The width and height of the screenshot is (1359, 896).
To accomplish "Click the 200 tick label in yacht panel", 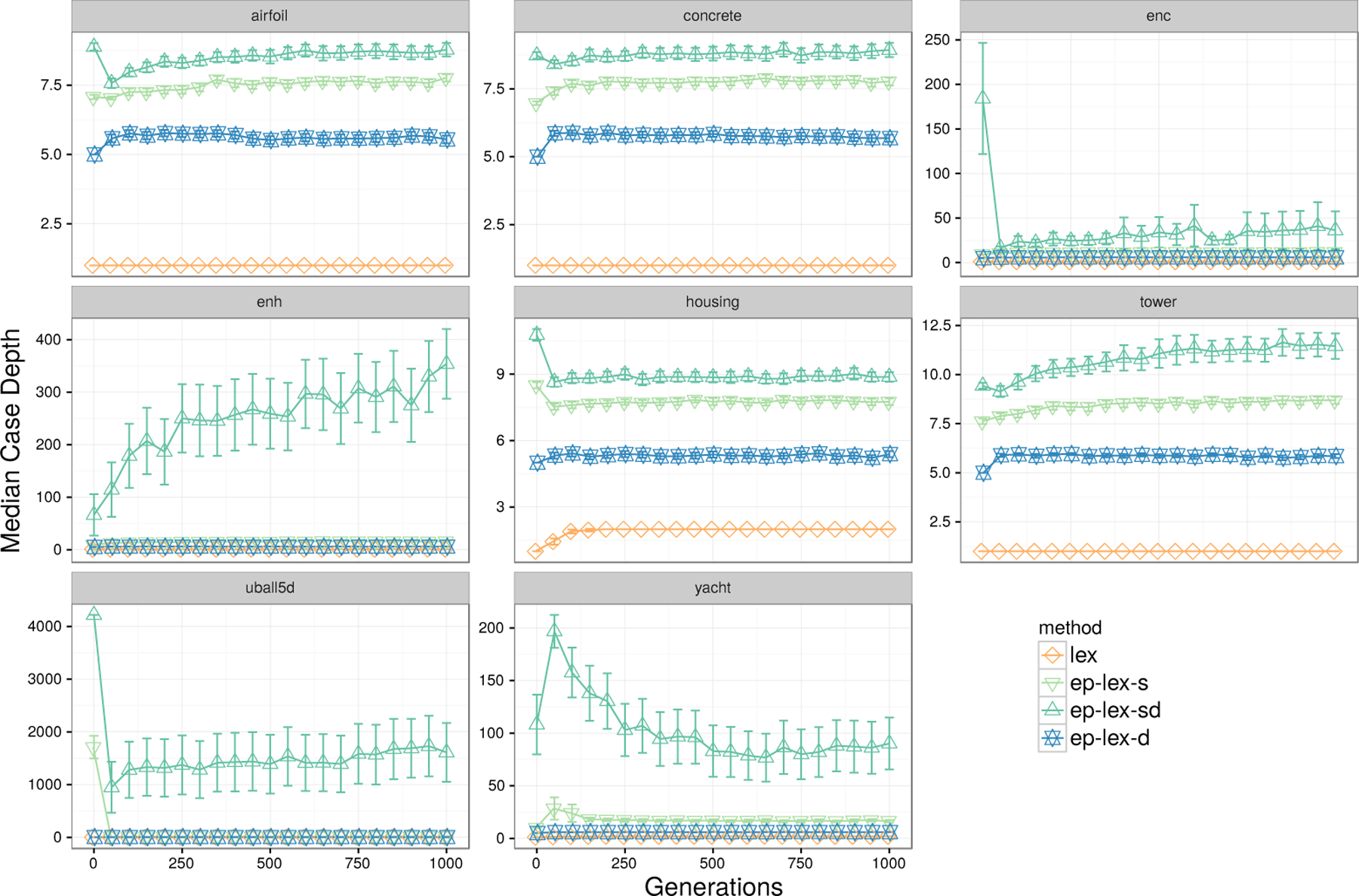I will tap(492, 628).
